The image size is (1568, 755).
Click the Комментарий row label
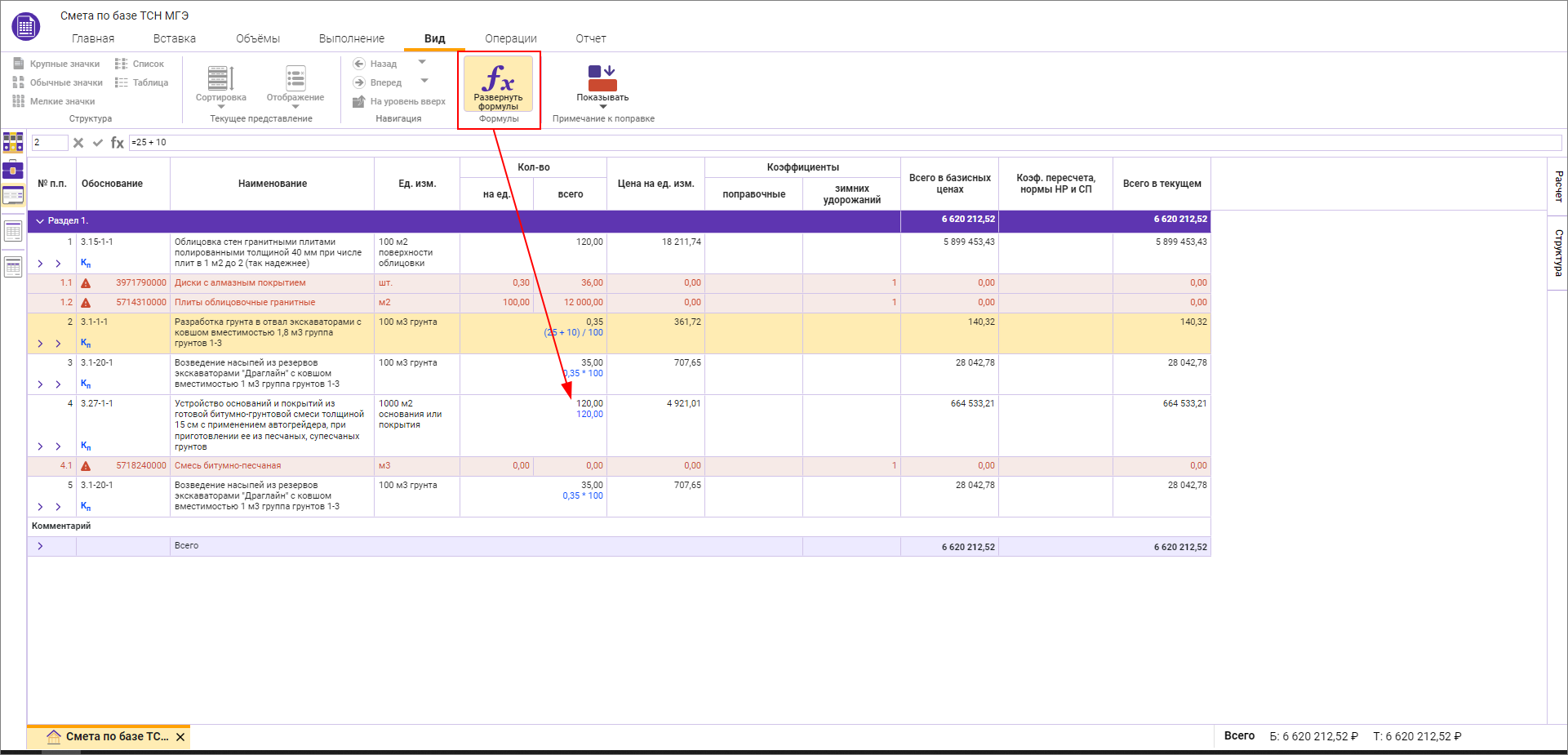coord(61,526)
